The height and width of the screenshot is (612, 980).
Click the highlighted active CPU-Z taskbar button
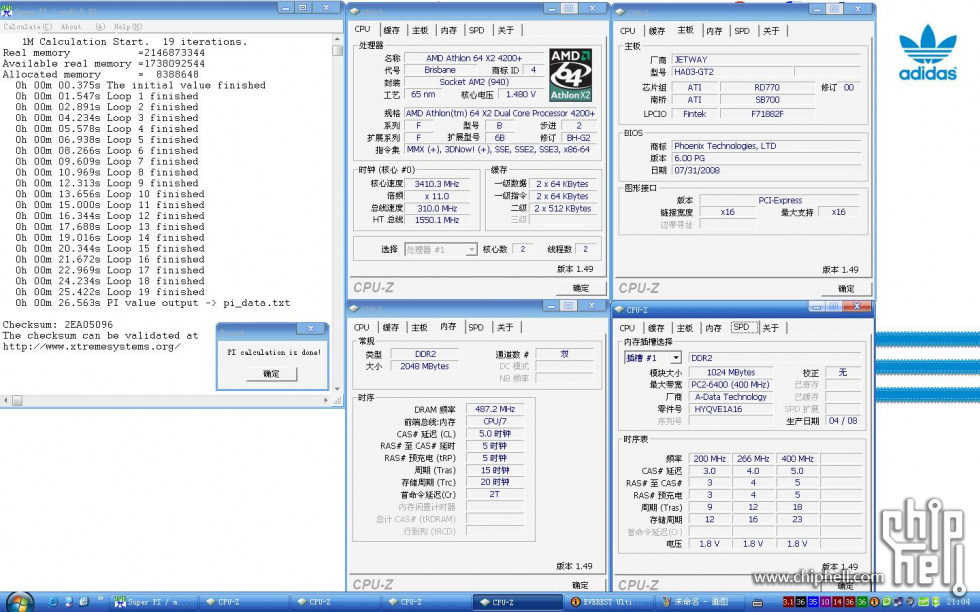tap(518, 602)
